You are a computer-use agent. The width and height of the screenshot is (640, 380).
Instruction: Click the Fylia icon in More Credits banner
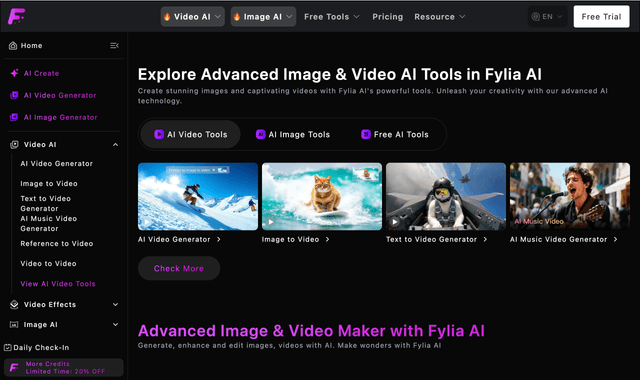pos(14,368)
